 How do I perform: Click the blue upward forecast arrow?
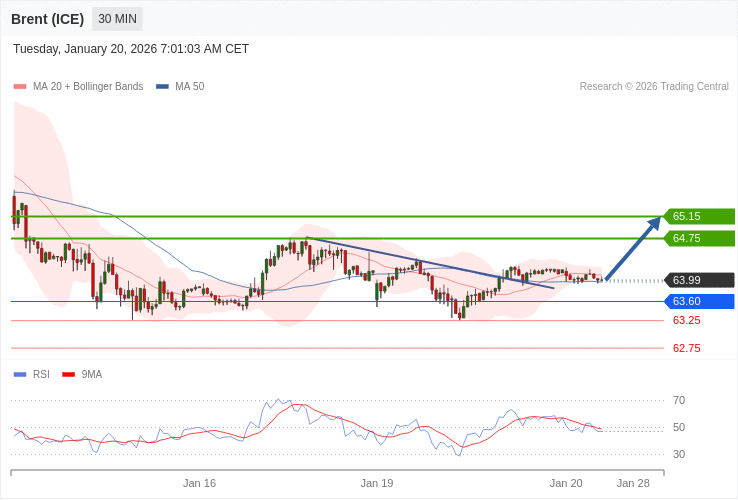633,249
